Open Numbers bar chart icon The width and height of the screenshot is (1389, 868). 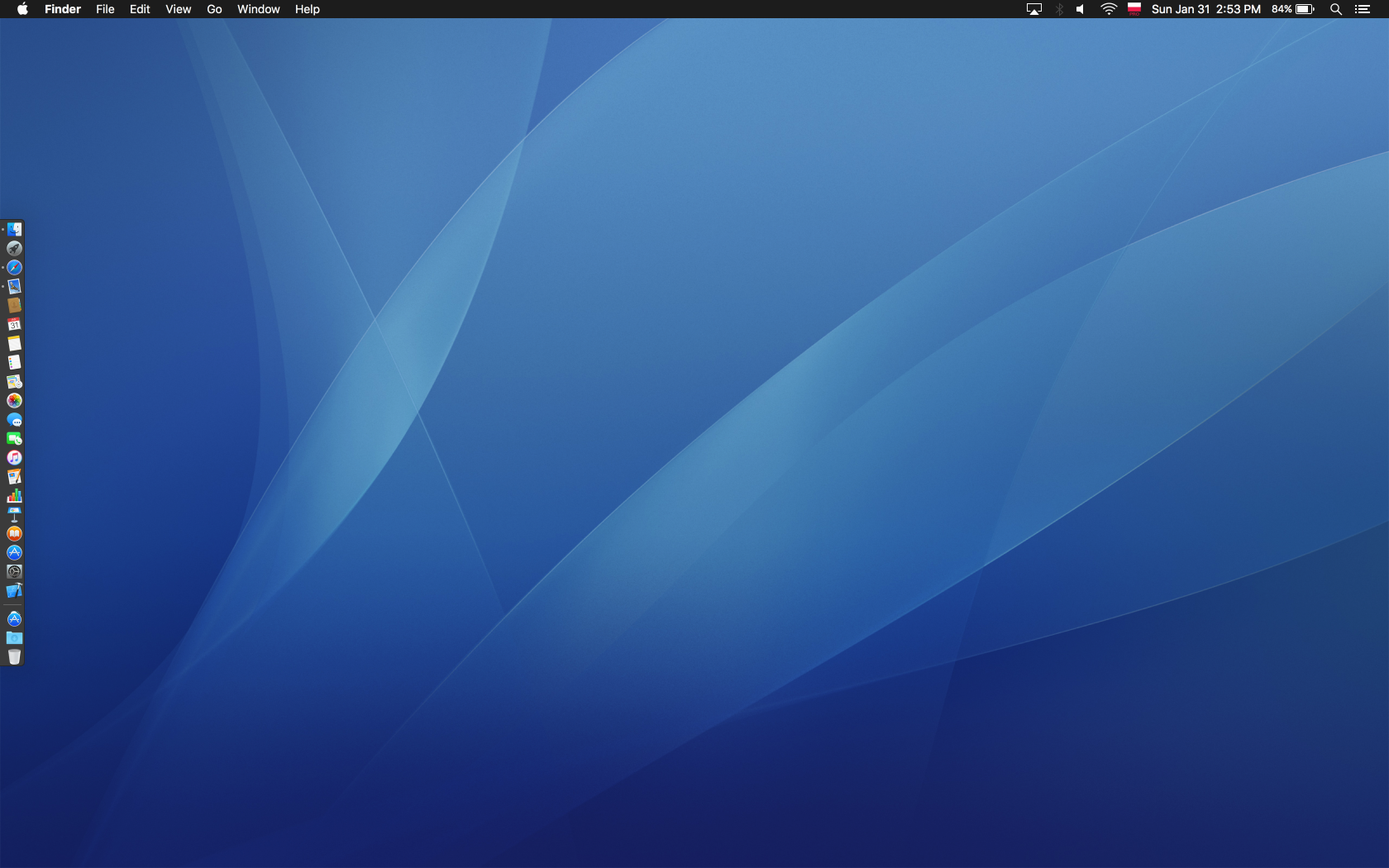coord(14,495)
